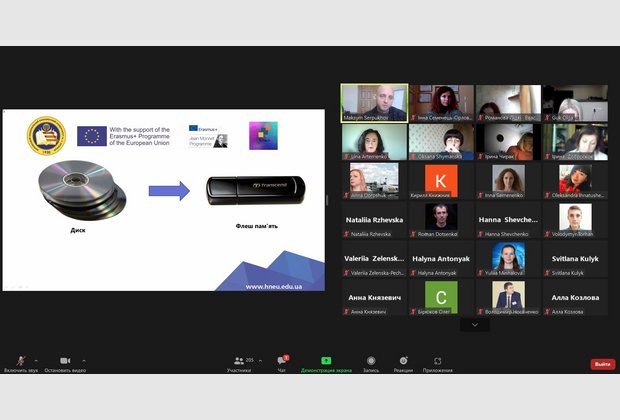620x420 pixels.
Task: Click the Флеш пам'ять caption text
Action: coord(257,226)
